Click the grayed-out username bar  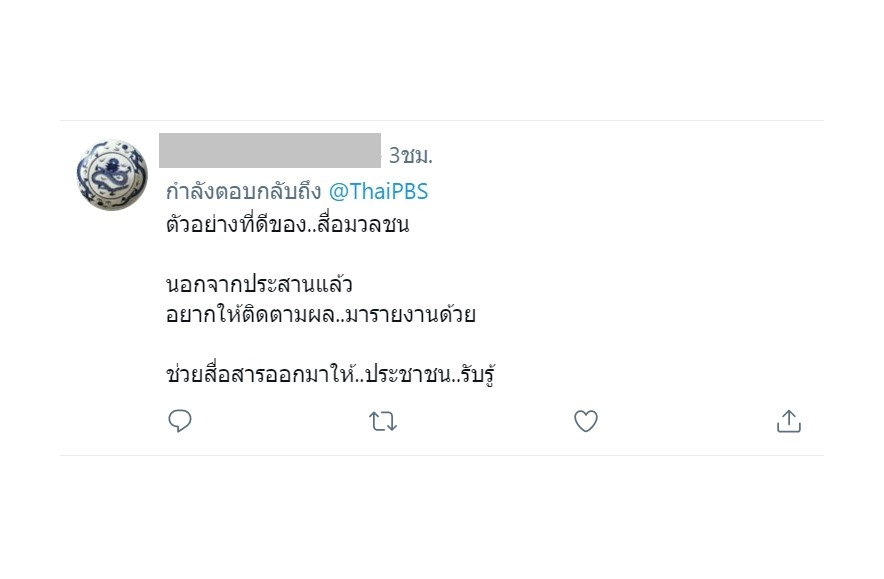pos(270,150)
